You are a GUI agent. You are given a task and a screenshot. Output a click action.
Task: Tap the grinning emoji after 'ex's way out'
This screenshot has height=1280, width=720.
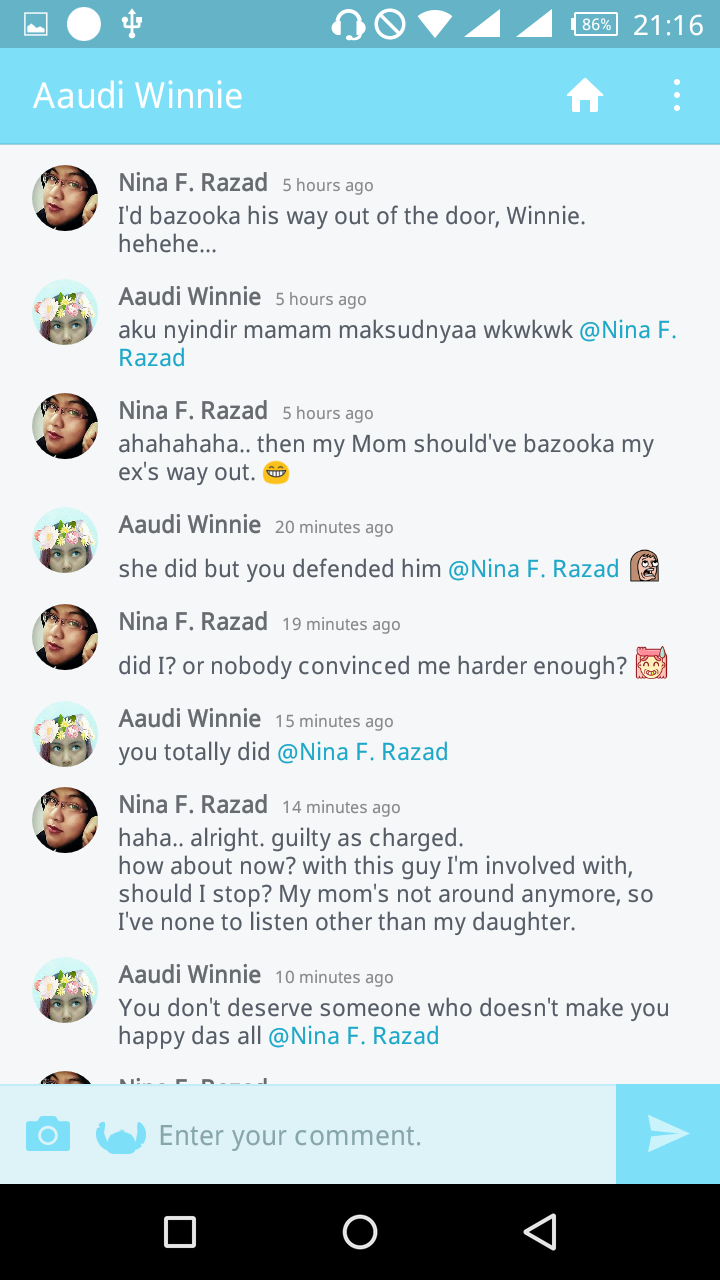[276, 472]
